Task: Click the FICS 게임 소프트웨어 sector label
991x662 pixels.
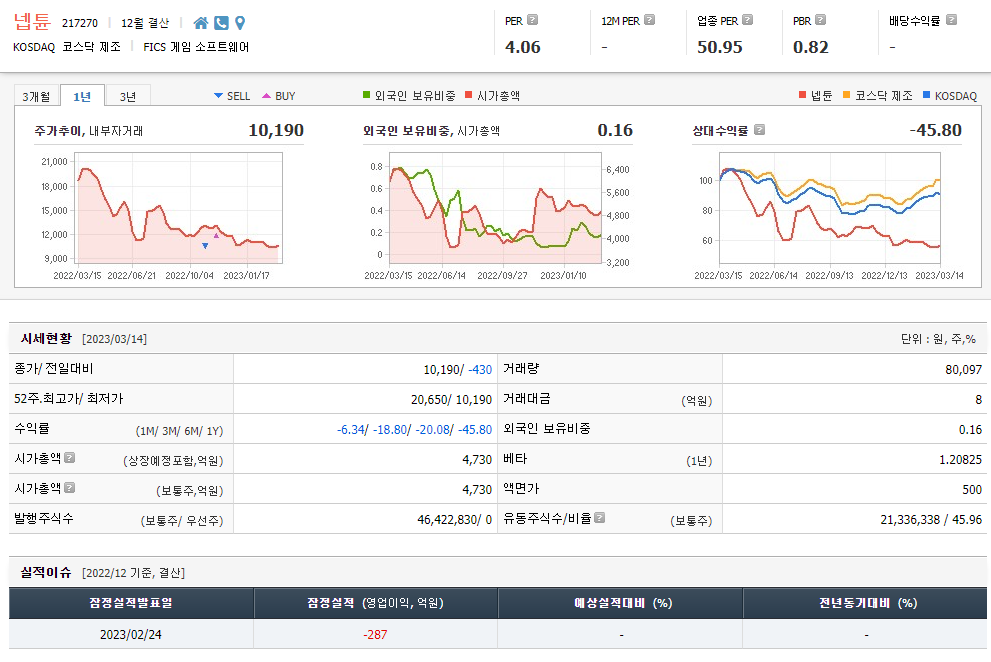Action: [196, 47]
